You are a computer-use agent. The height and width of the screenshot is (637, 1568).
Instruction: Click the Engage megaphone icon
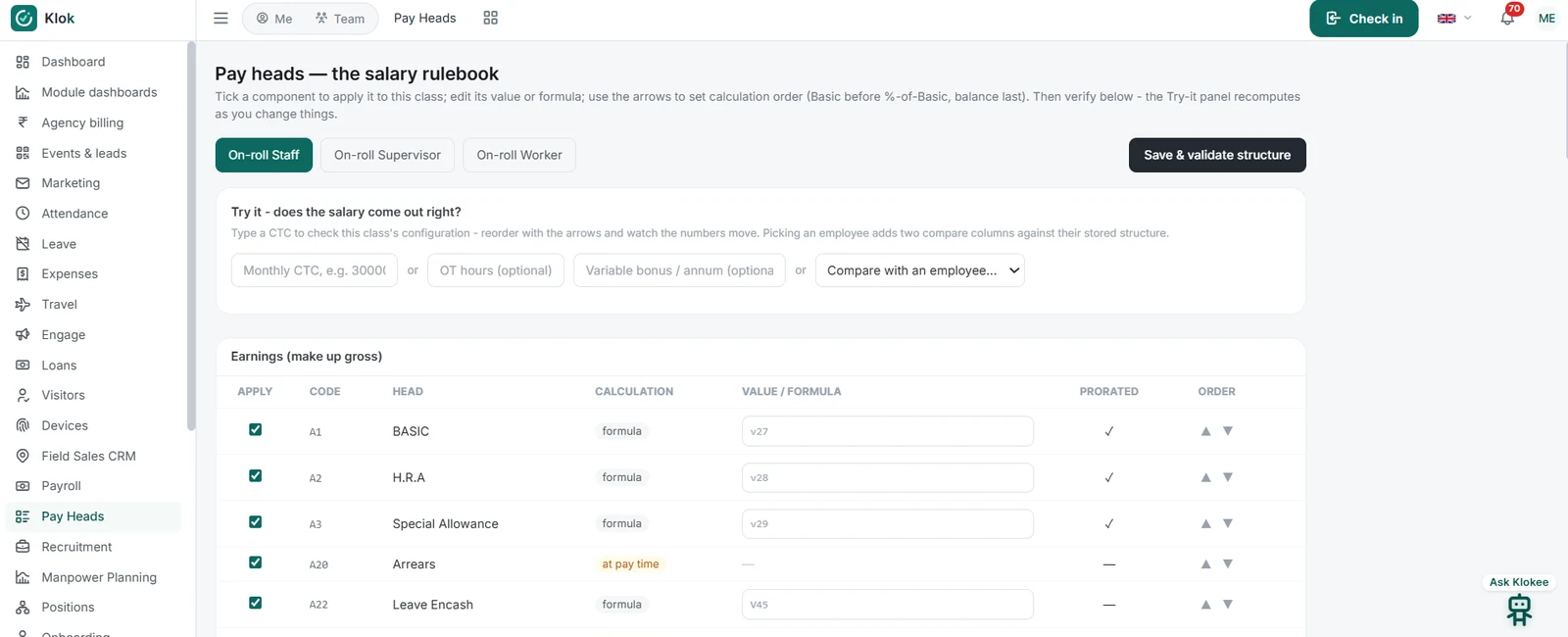coord(23,335)
